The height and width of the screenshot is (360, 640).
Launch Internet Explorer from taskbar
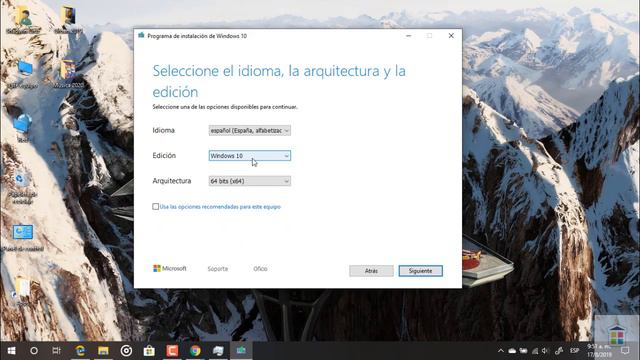coord(80,351)
